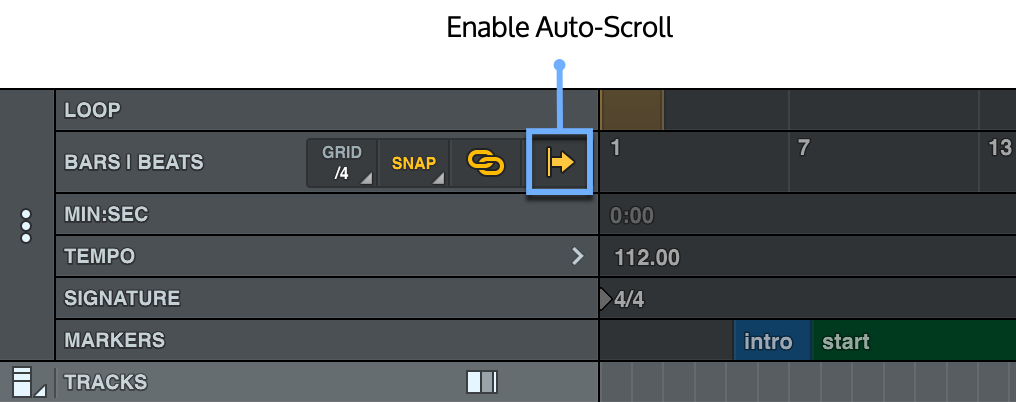Click the 4/4 signature marker triangle
The image size is (1016, 402).
604,298
